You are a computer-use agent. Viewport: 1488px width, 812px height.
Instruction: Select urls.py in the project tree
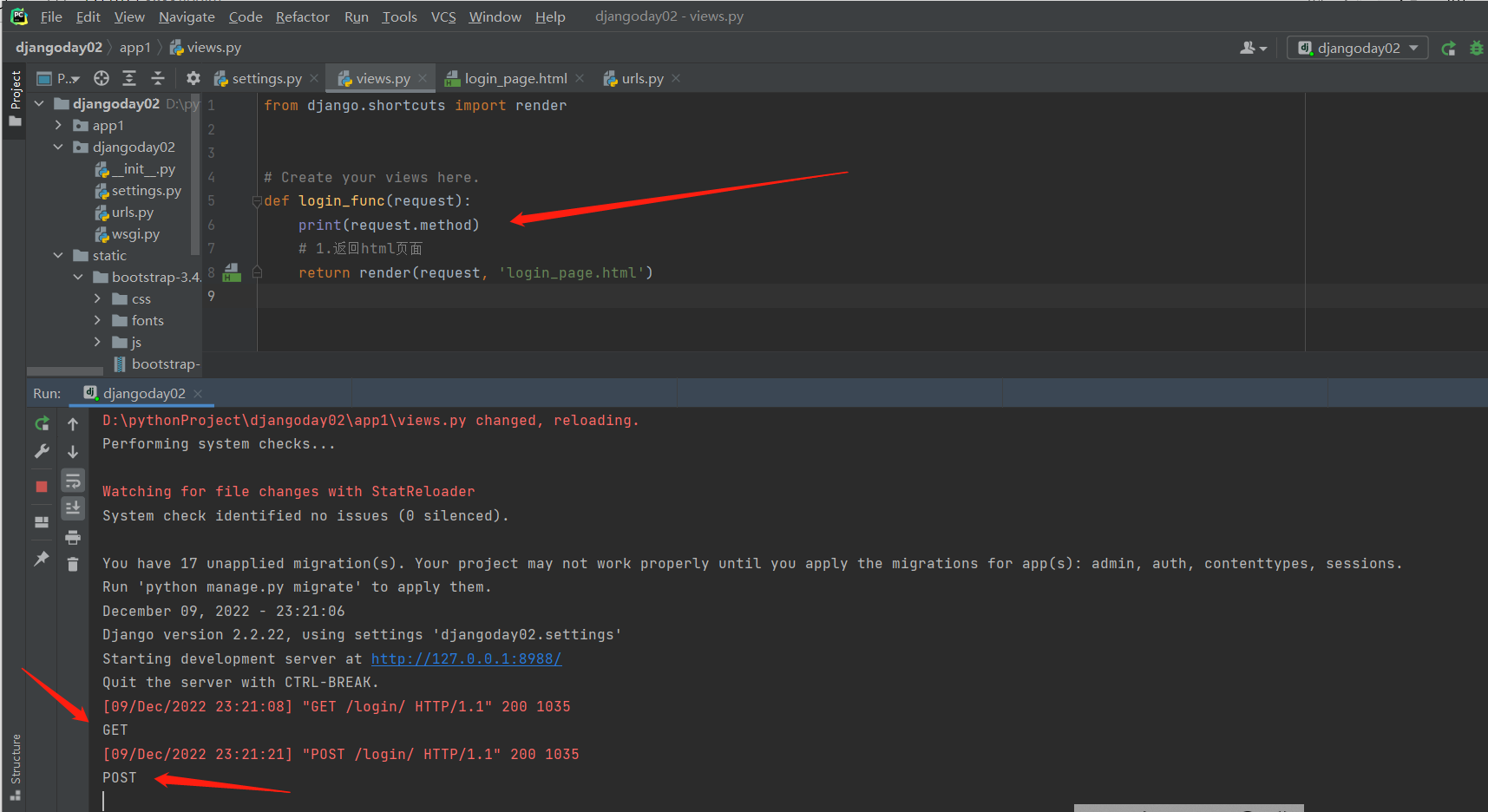tap(124, 213)
